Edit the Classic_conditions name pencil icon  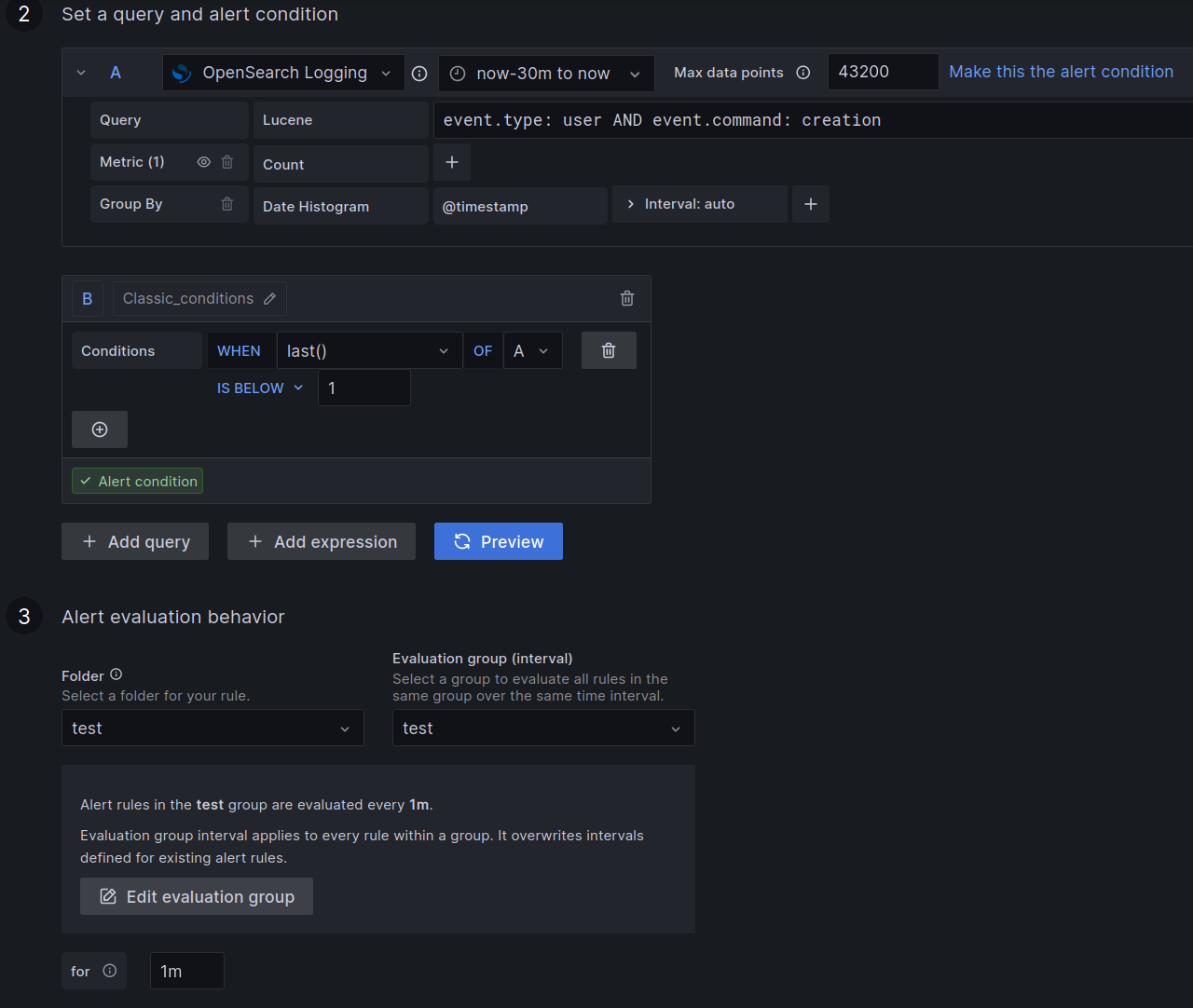click(269, 299)
